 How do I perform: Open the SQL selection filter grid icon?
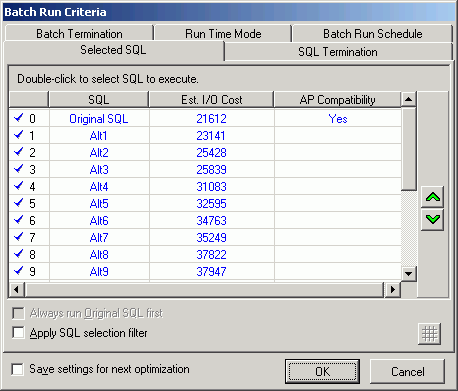(429, 334)
